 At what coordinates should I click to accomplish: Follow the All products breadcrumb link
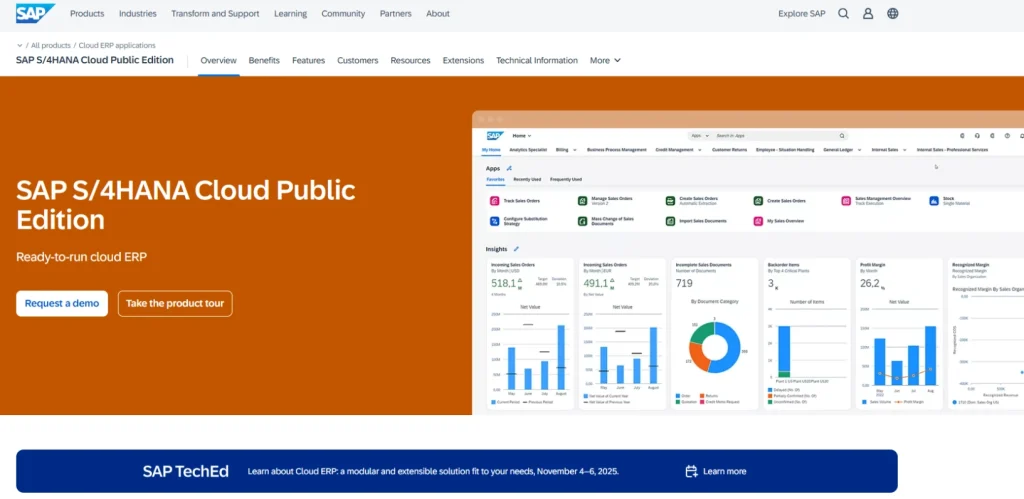coord(51,46)
